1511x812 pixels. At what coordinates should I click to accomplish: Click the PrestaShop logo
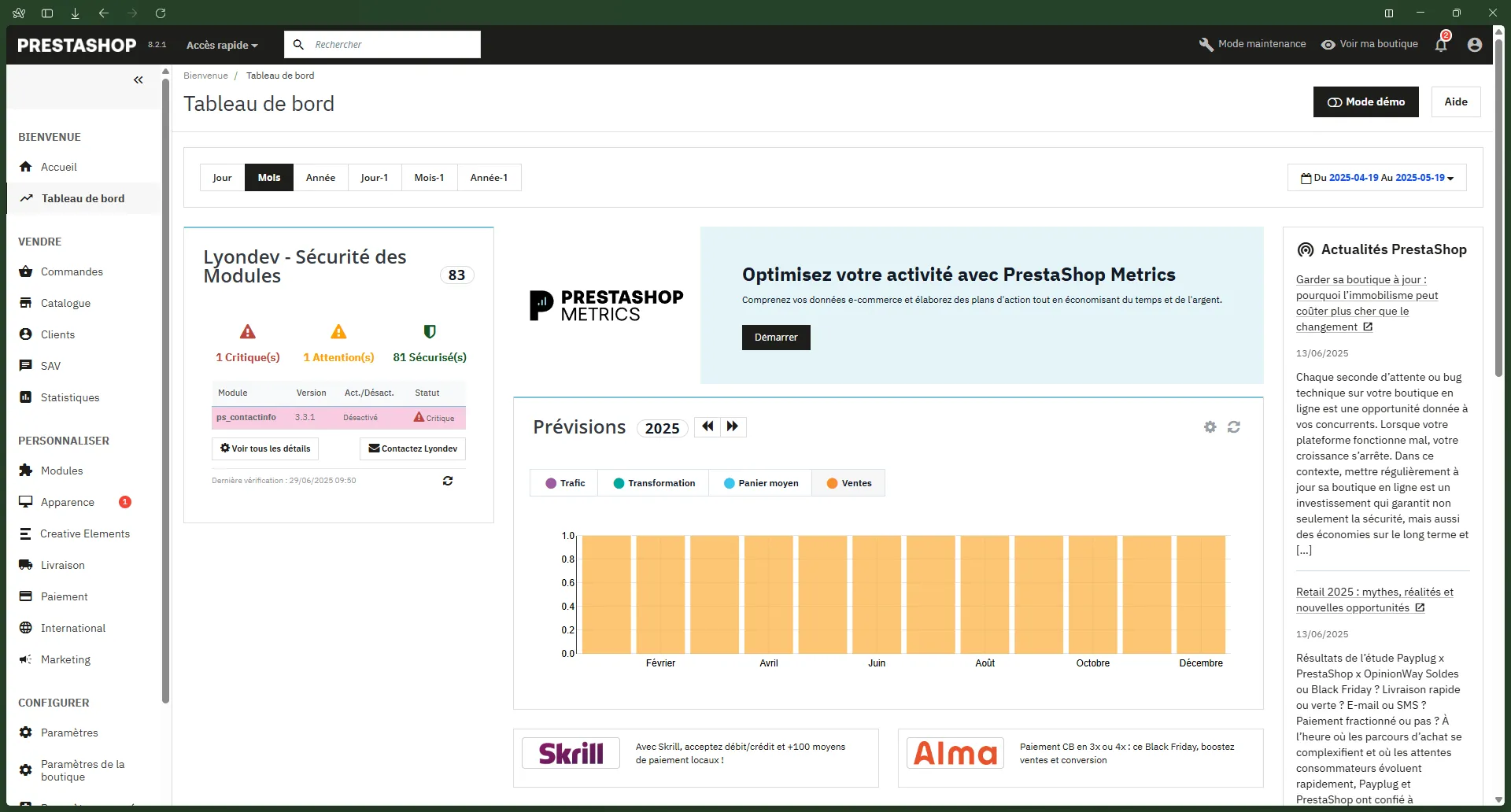tap(76, 45)
